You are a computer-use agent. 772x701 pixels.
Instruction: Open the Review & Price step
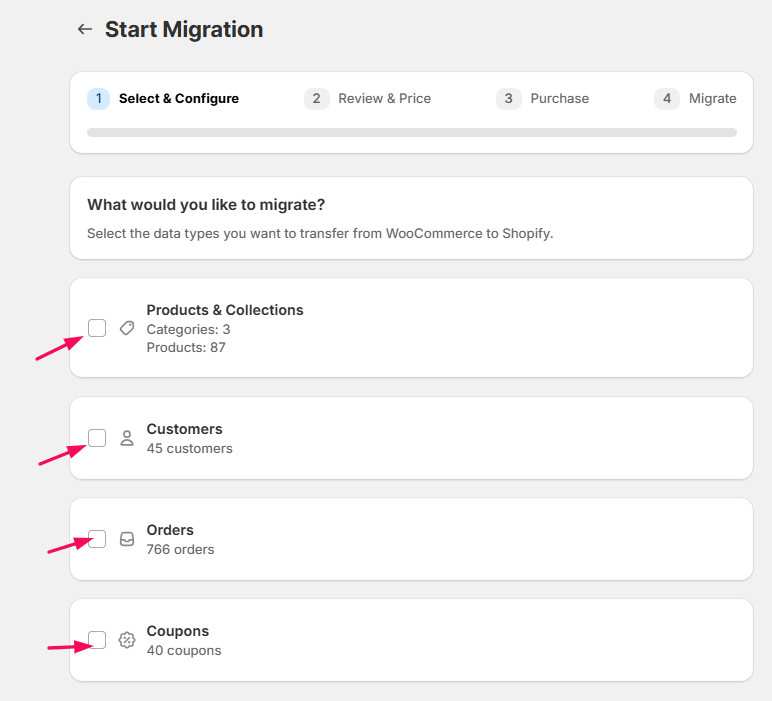[x=384, y=98]
